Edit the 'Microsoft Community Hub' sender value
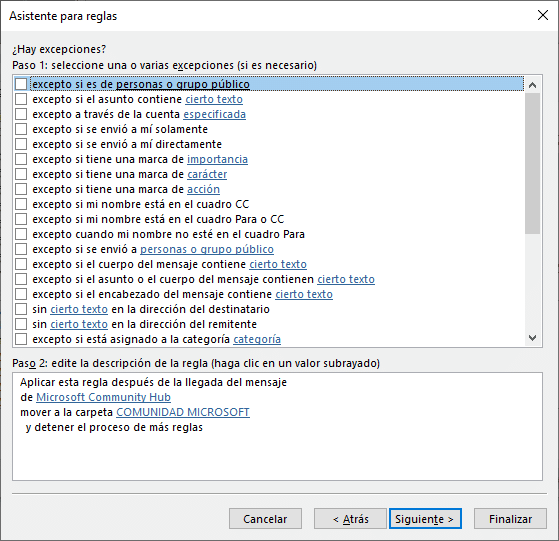 point(103,397)
